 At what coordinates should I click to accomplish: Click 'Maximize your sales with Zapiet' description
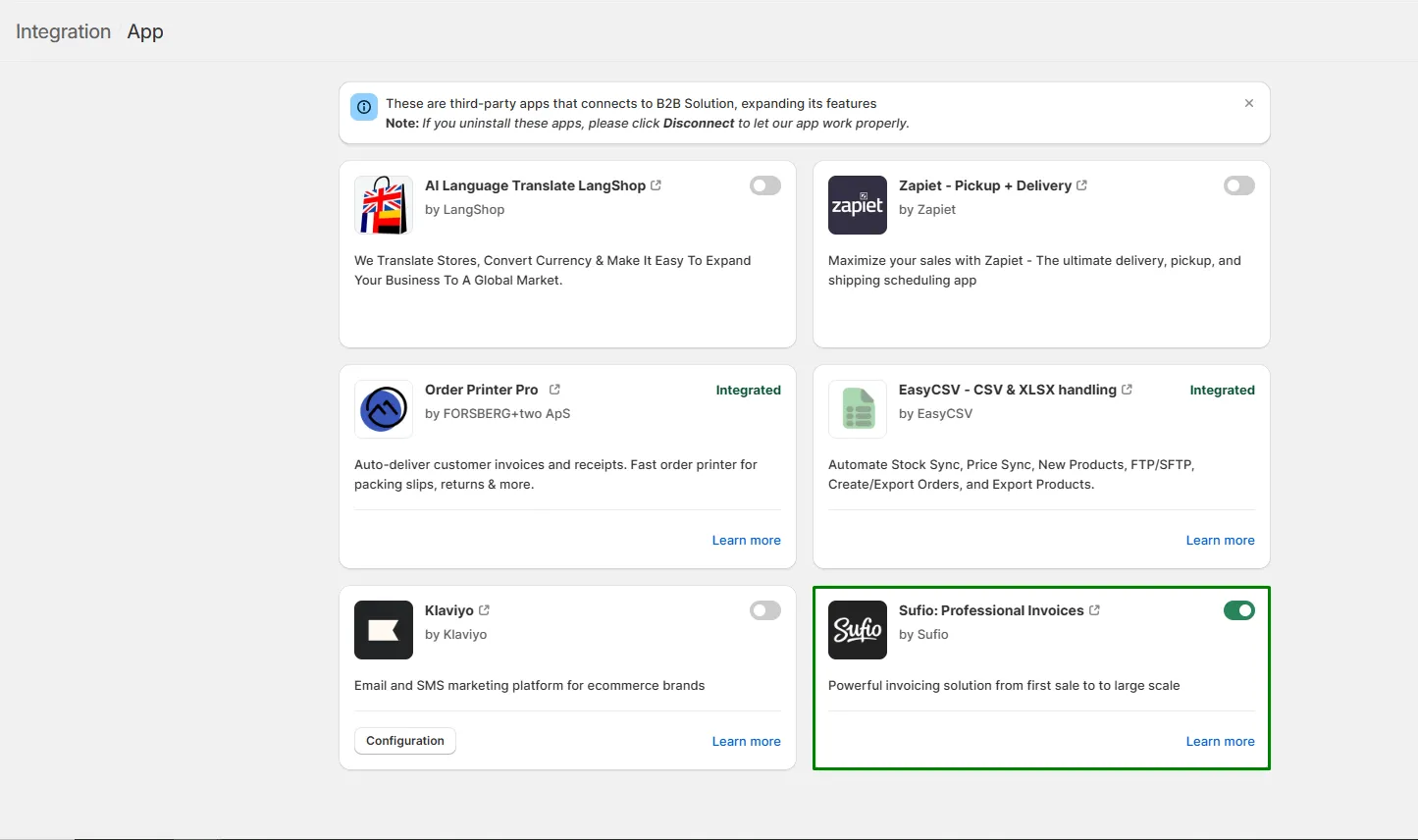click(x=1034, y=270)
